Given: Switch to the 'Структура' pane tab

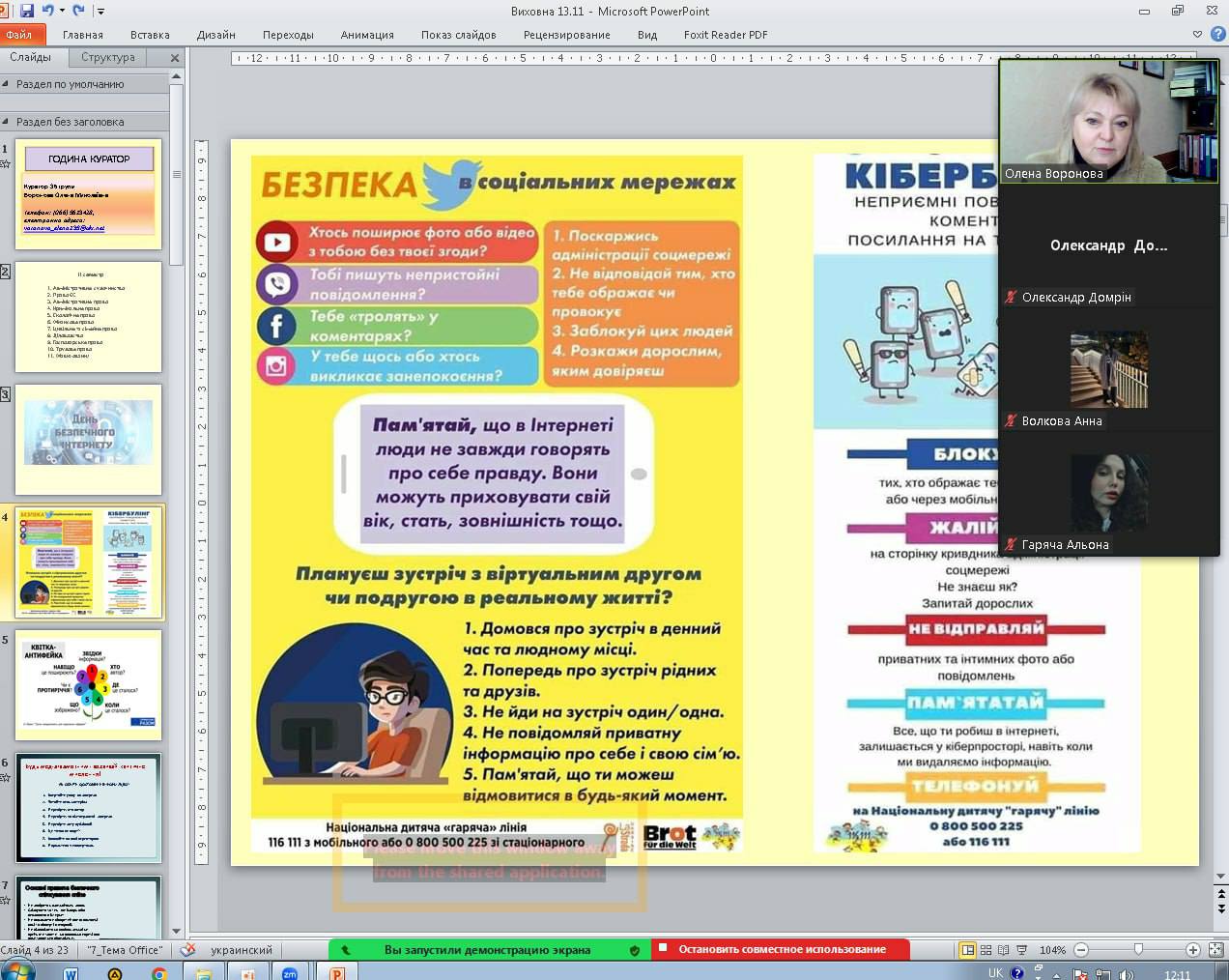Looking at the screenshot, I should [x=108, y=57].
